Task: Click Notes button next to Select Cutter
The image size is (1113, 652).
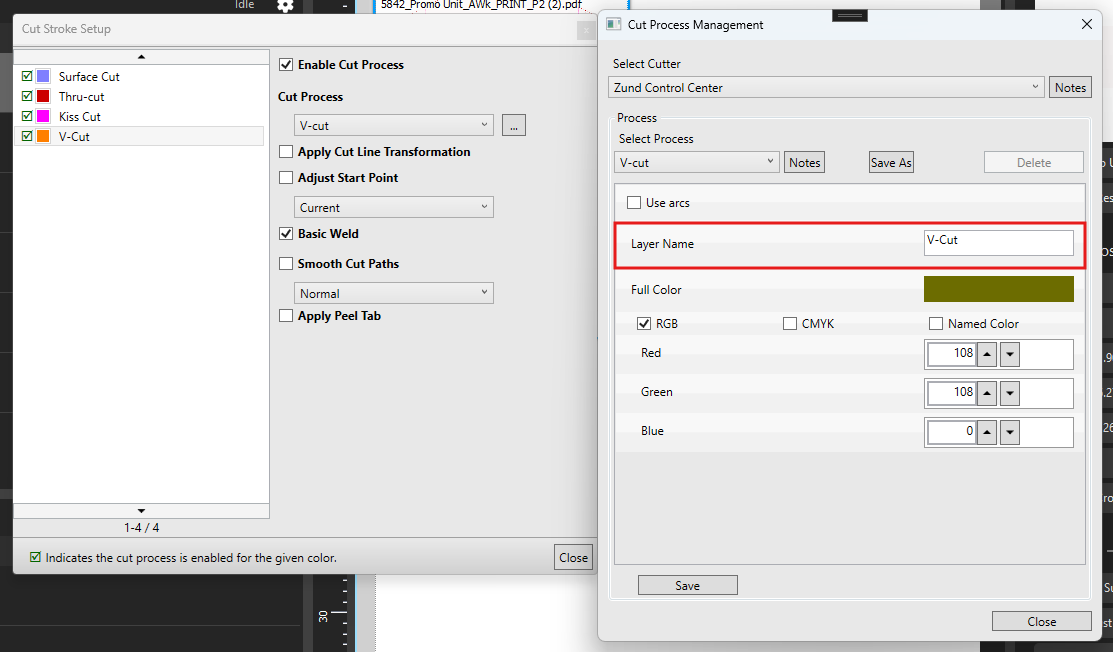Action: pyautogui.click(x=1070, y=87)
